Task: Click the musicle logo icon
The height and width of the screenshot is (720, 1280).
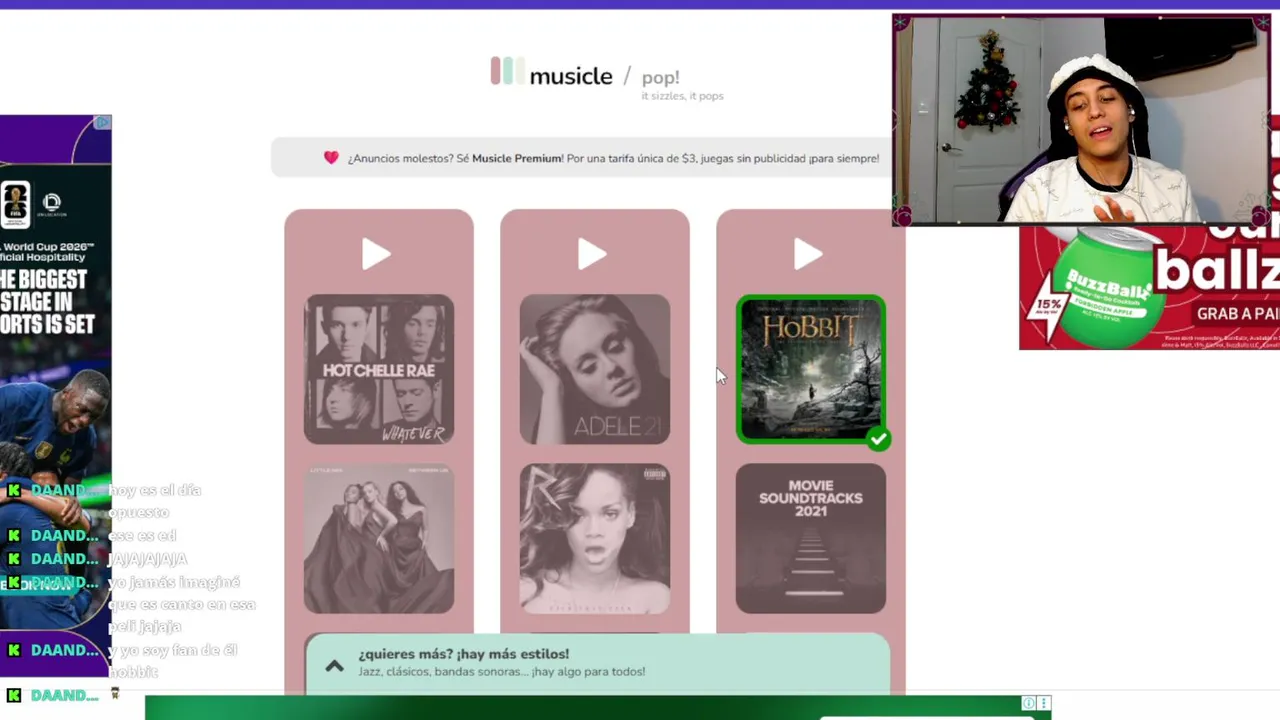Action: coord(507,71)
